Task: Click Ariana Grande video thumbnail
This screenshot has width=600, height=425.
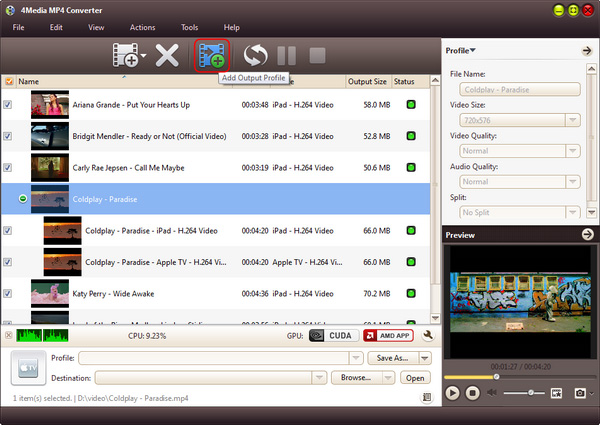Action: (50, 104)
